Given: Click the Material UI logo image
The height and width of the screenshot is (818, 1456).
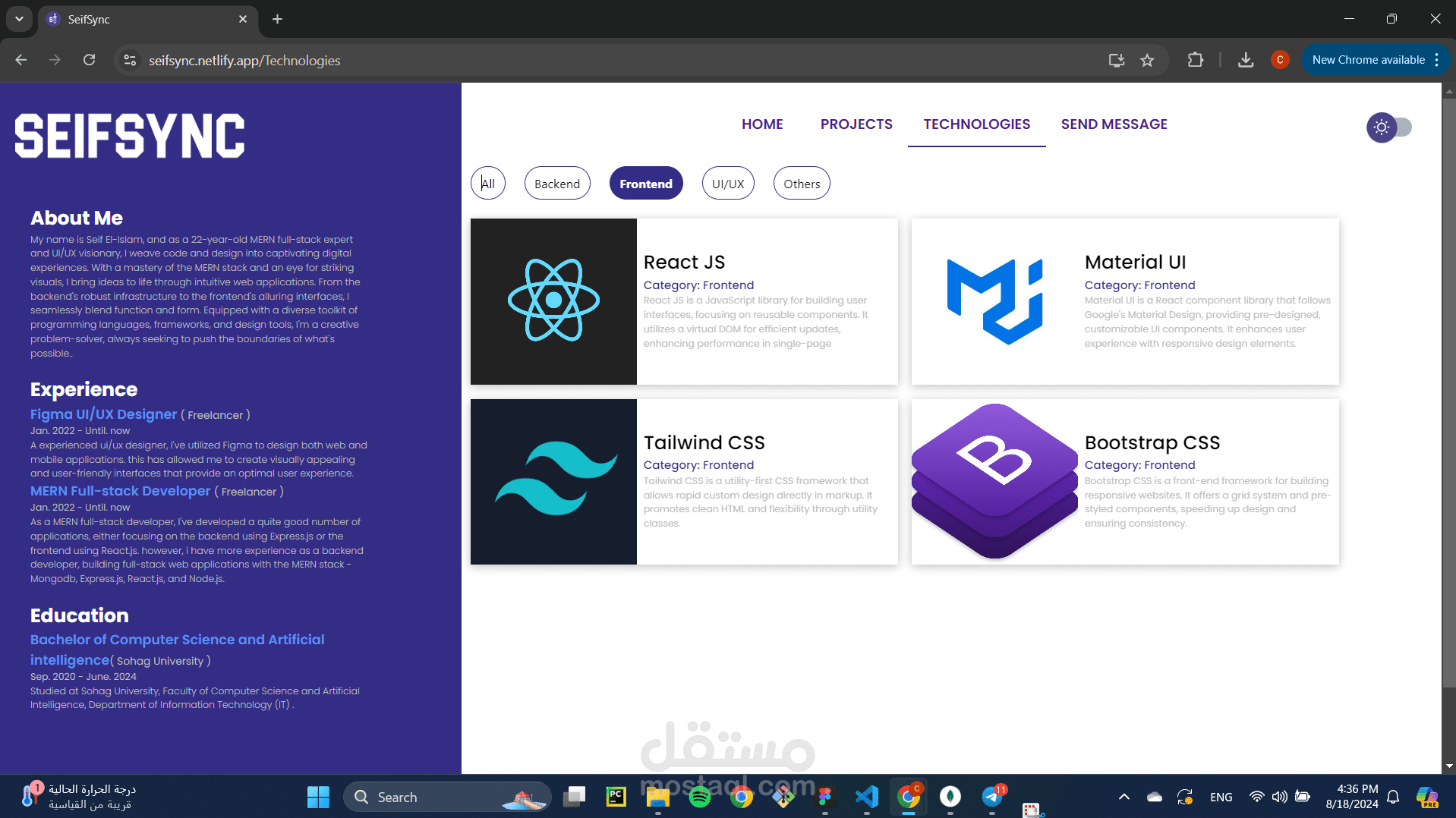Looking at the screenshot, I should coord(994,301).
